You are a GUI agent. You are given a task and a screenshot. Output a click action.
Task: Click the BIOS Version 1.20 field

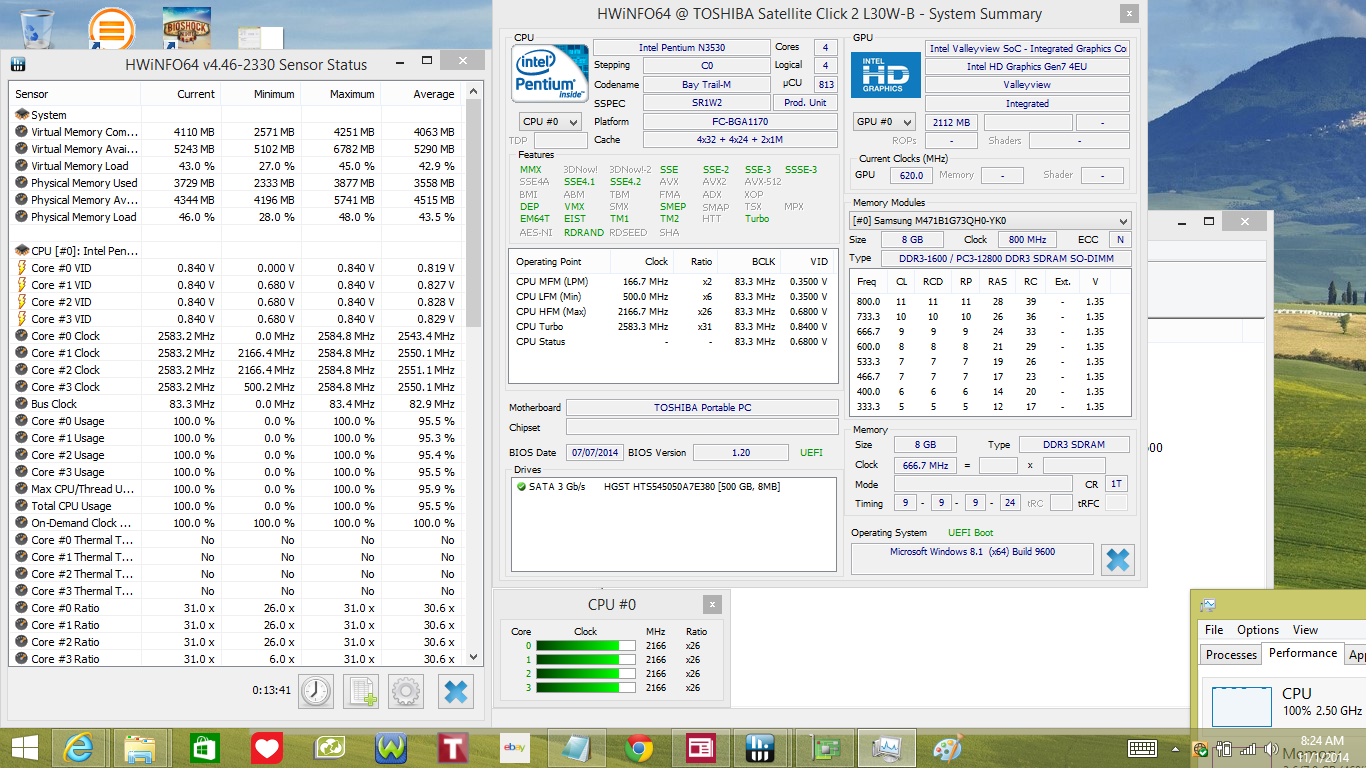point(740,452)
